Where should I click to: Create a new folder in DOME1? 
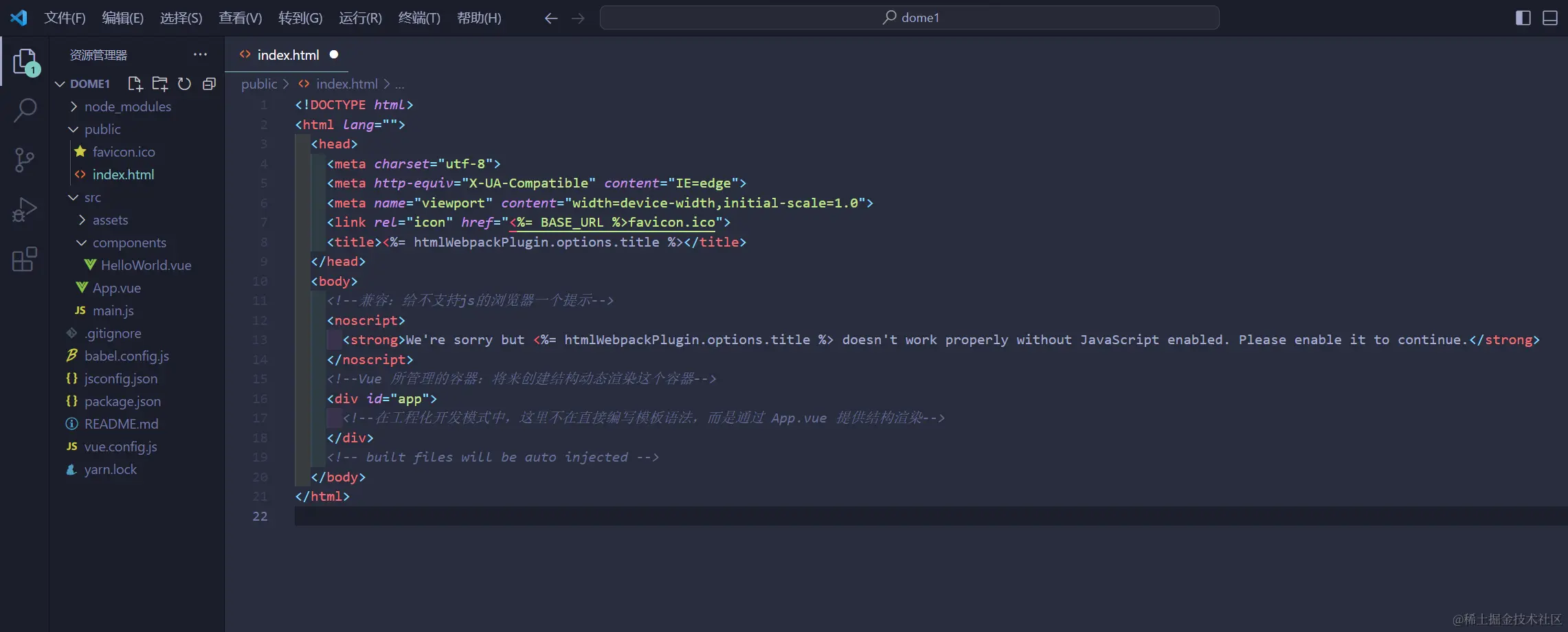[160, 84]
